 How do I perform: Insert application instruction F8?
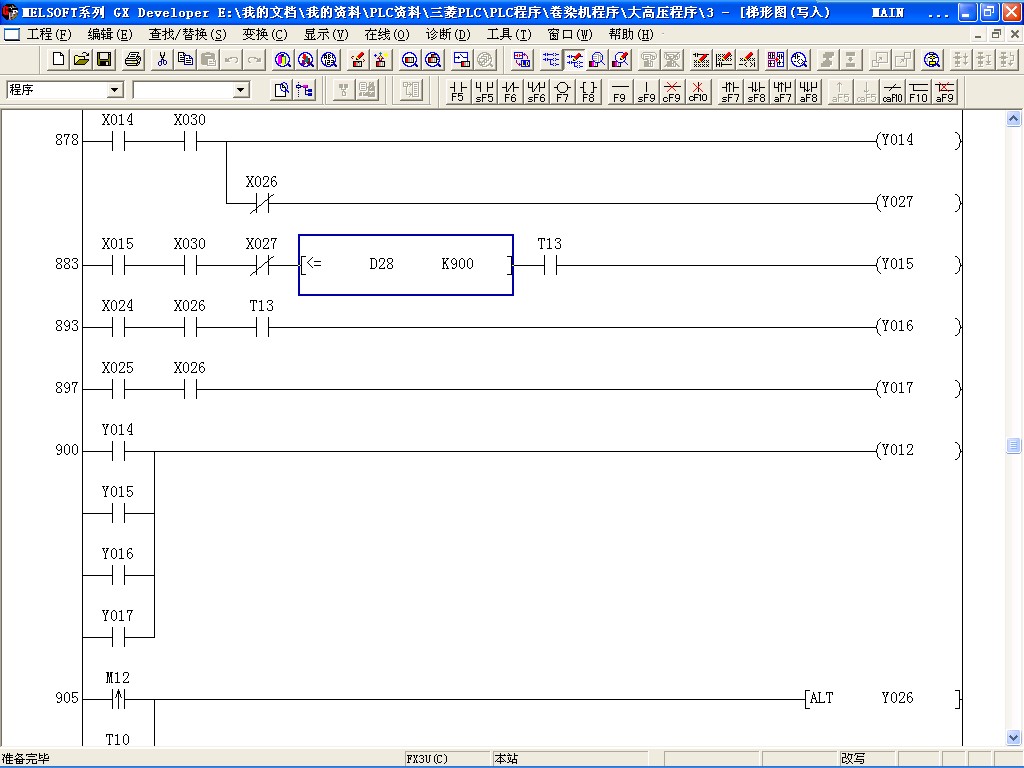(x=588, y=91)
